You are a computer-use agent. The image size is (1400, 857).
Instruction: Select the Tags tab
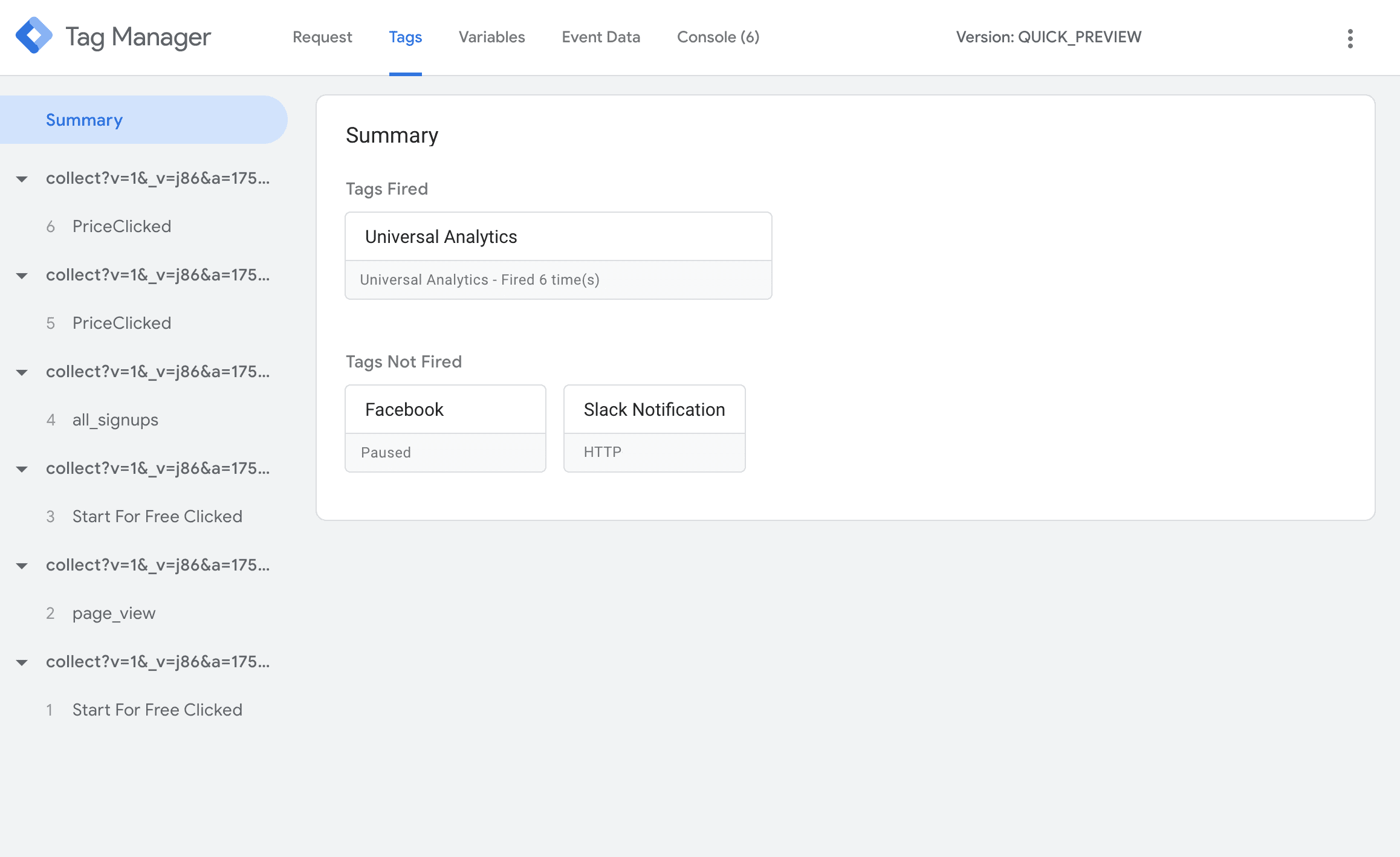(x=405, y=37)
